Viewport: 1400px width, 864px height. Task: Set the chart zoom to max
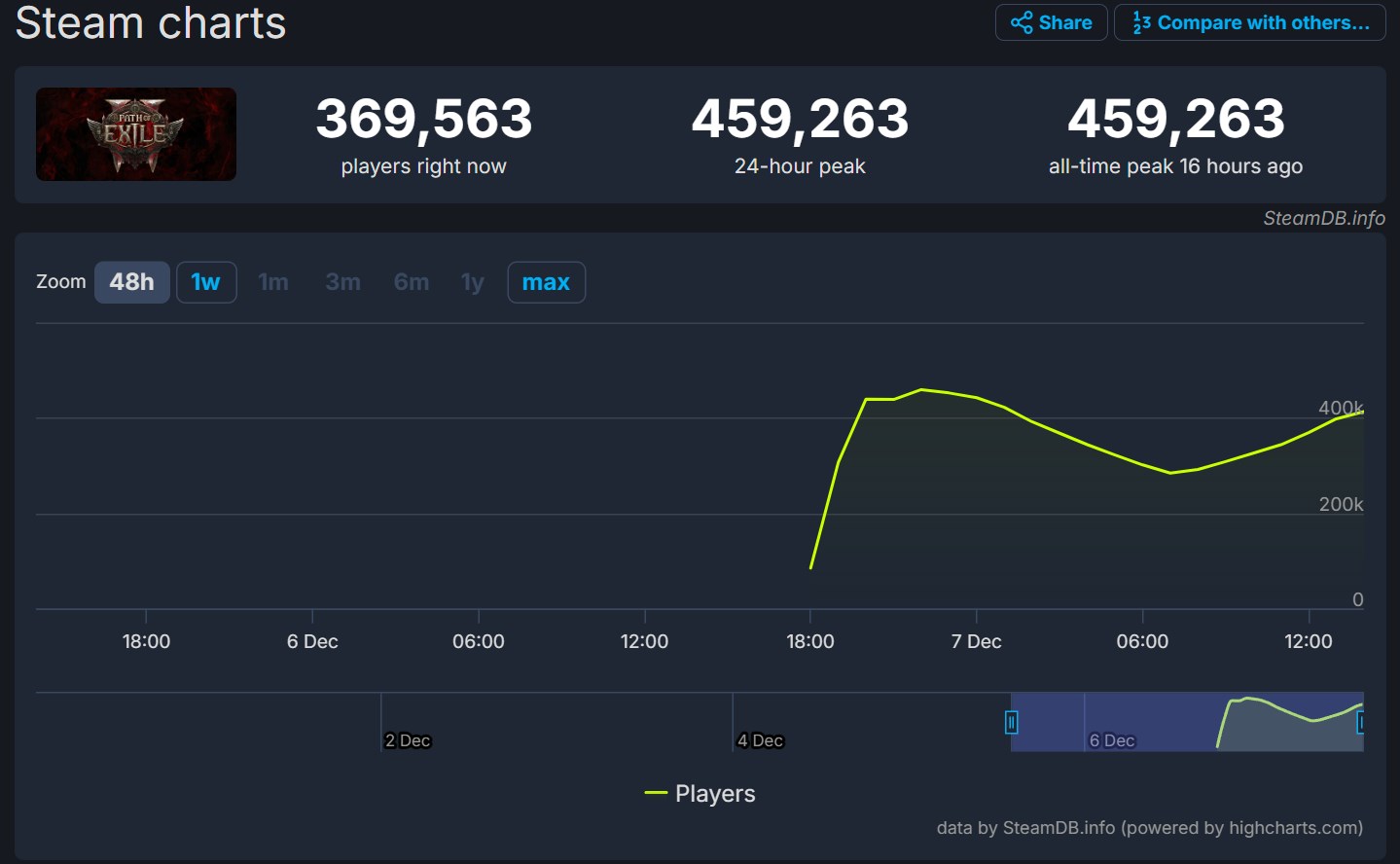[546, 282]
